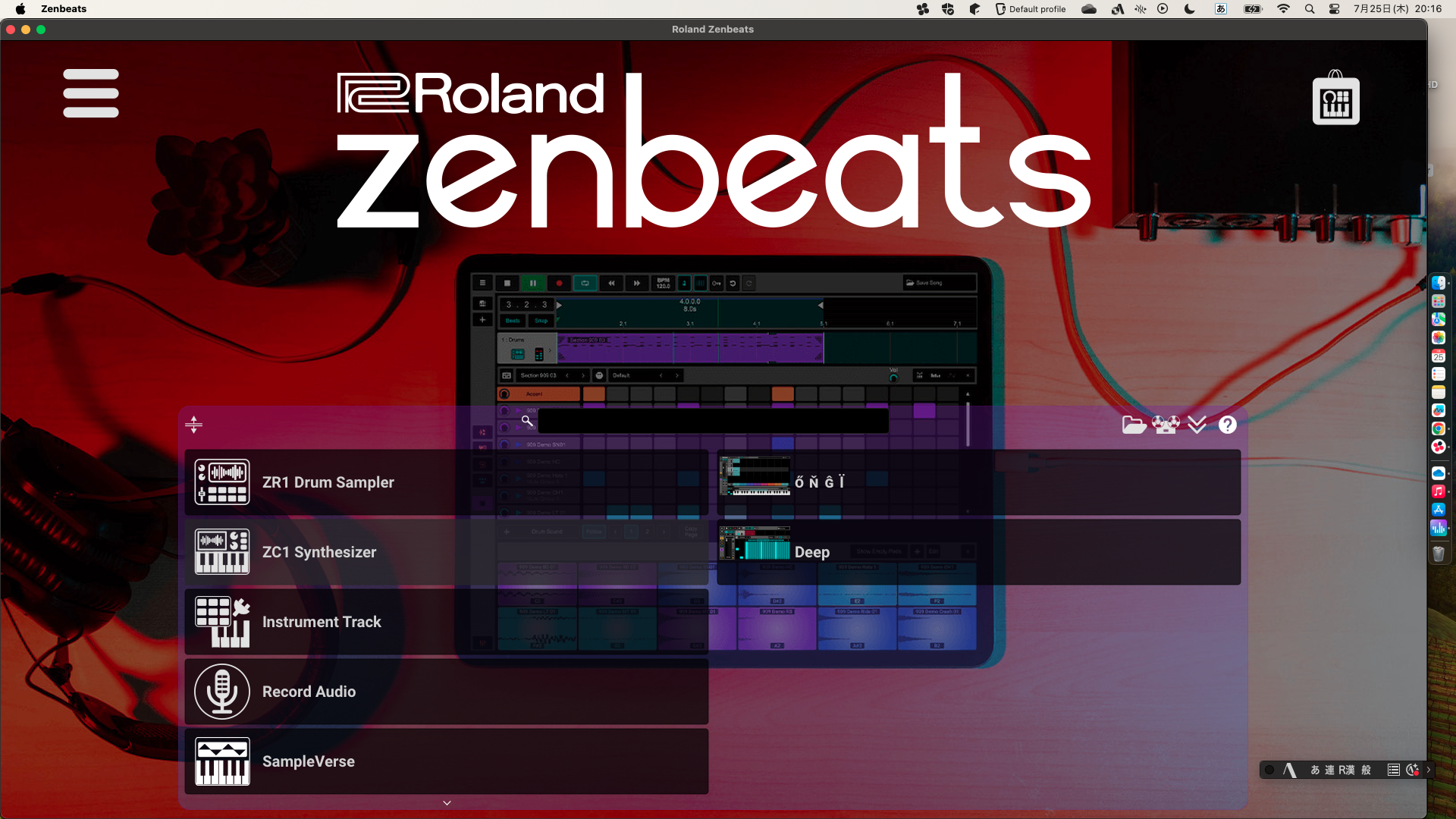Image resolution: width=1456 pixels, height=819 pixels.
Task: Open the Wi-Fi menu icon
Action: (1283, 9)
